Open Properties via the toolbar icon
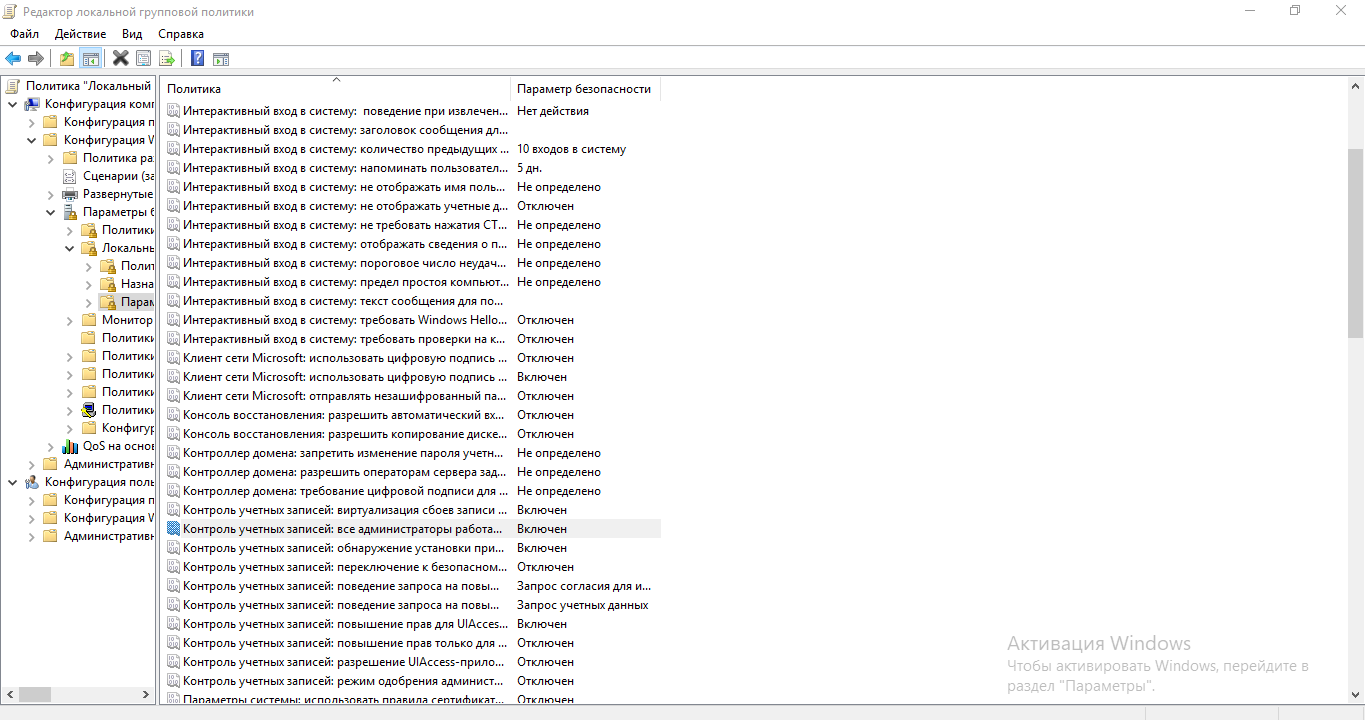 click(x=144, y=58)
